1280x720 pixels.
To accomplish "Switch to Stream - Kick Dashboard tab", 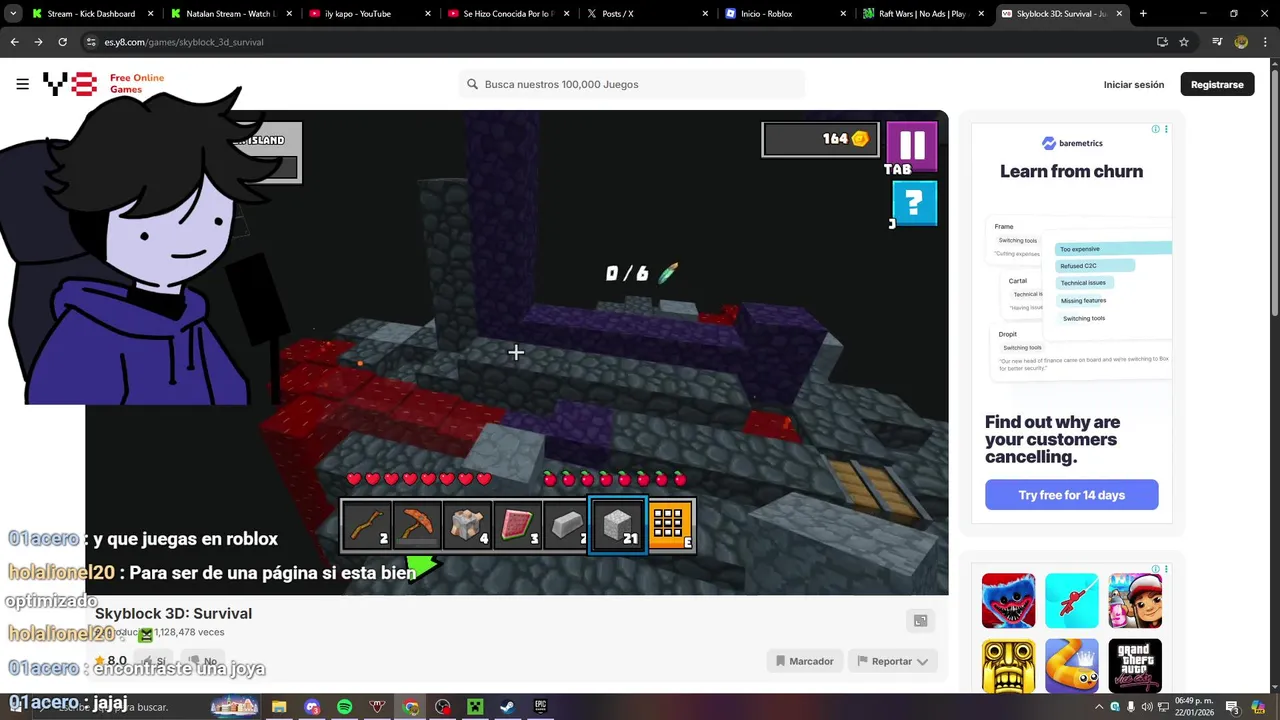I will point(90,14).
